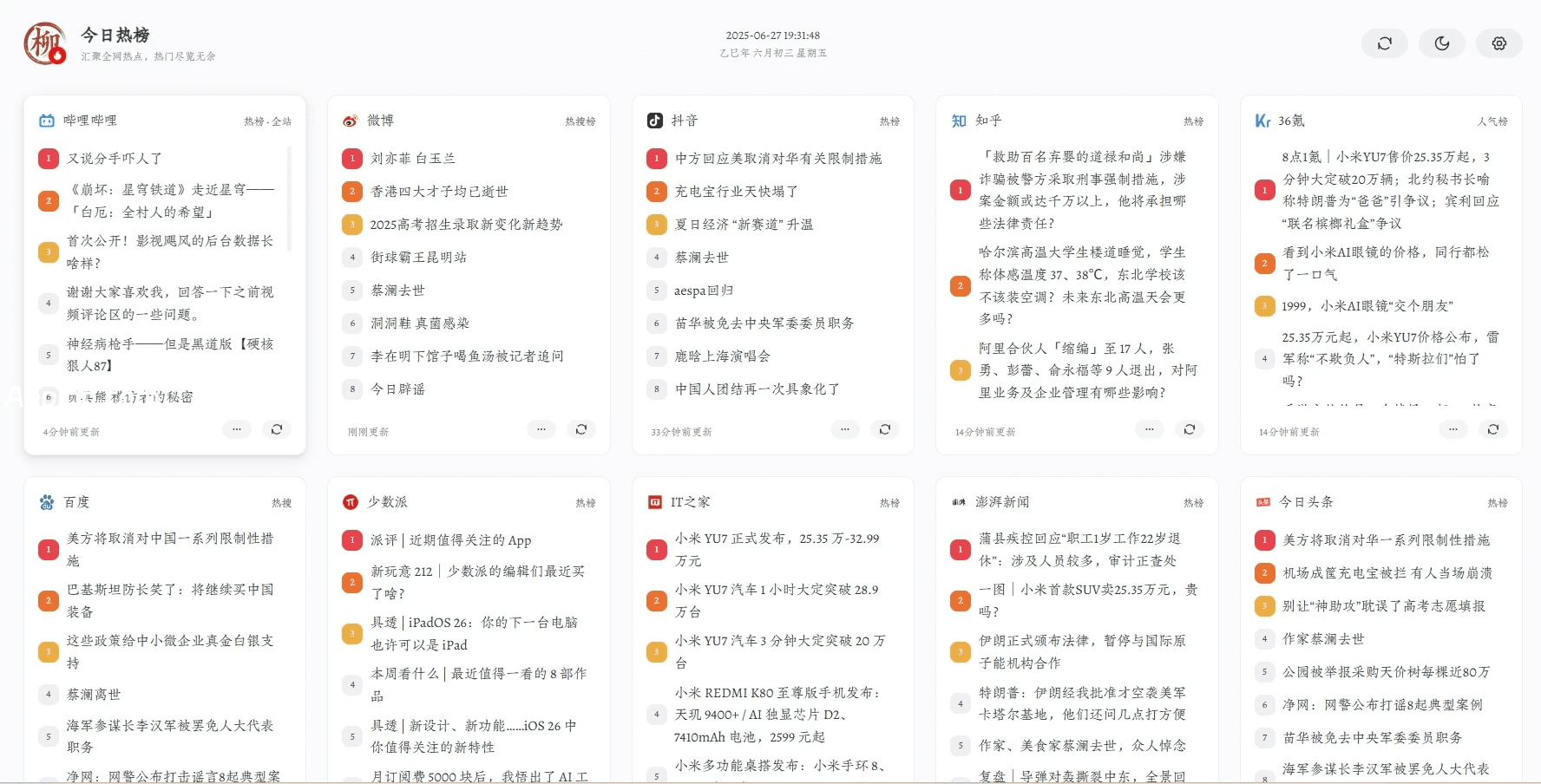Open 抖音 topic 夏日经济"新赛道"升温
The height and width of the screenshot is (784, 1541).
pyautogui.click(x=744, y=225)
